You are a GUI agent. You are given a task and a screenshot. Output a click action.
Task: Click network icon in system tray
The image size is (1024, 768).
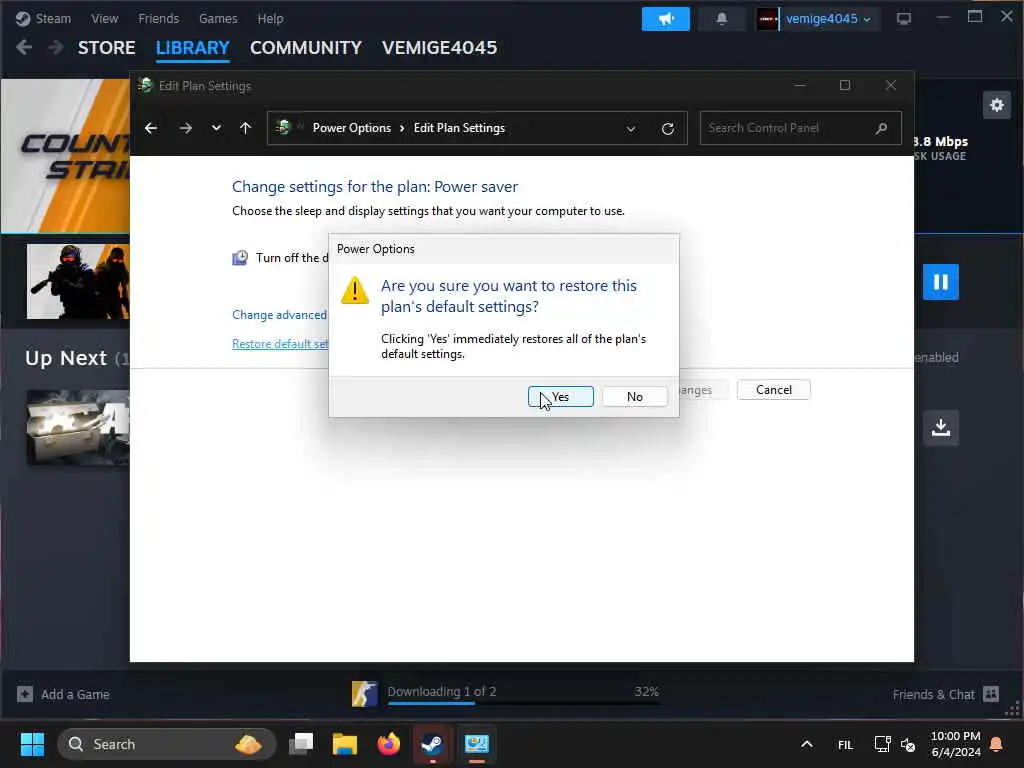882,744
